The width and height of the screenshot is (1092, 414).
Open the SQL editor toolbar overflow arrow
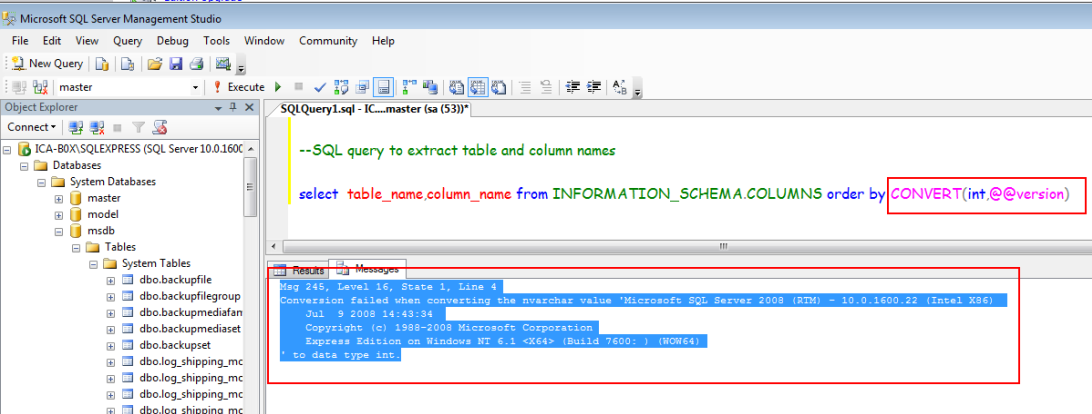638,91
